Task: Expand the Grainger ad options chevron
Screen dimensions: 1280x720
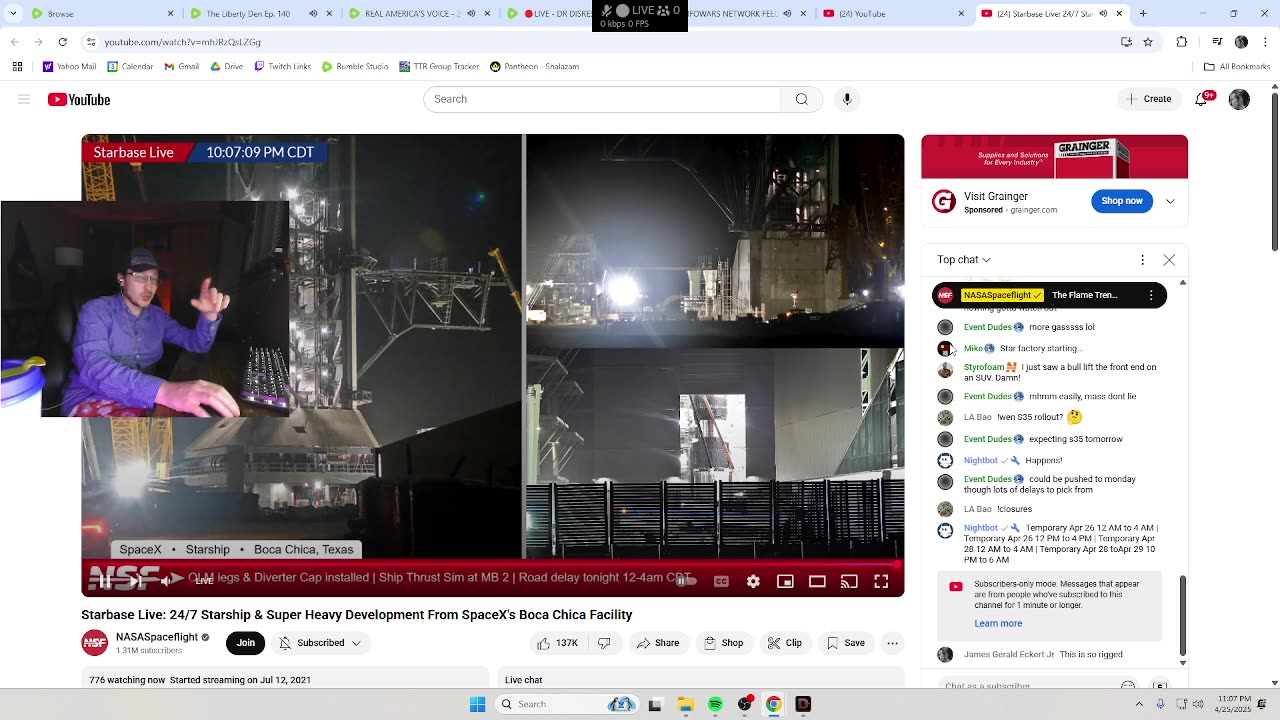Action: point(1170,201)
